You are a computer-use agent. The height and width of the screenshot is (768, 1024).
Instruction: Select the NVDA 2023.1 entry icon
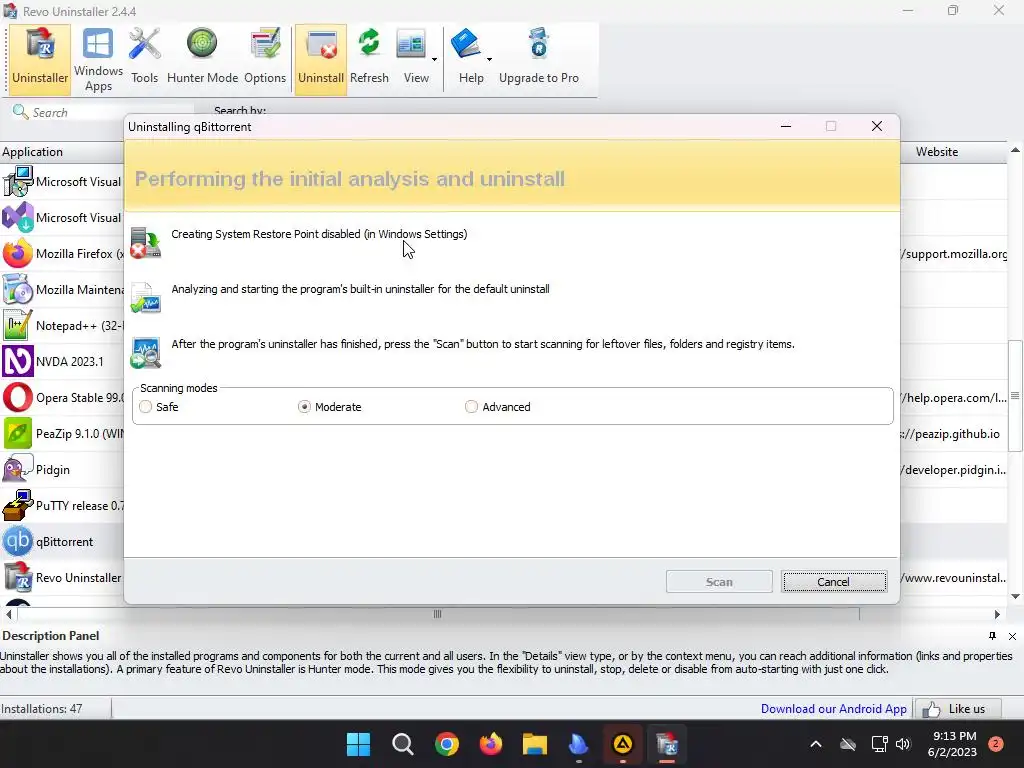(18, 361)
